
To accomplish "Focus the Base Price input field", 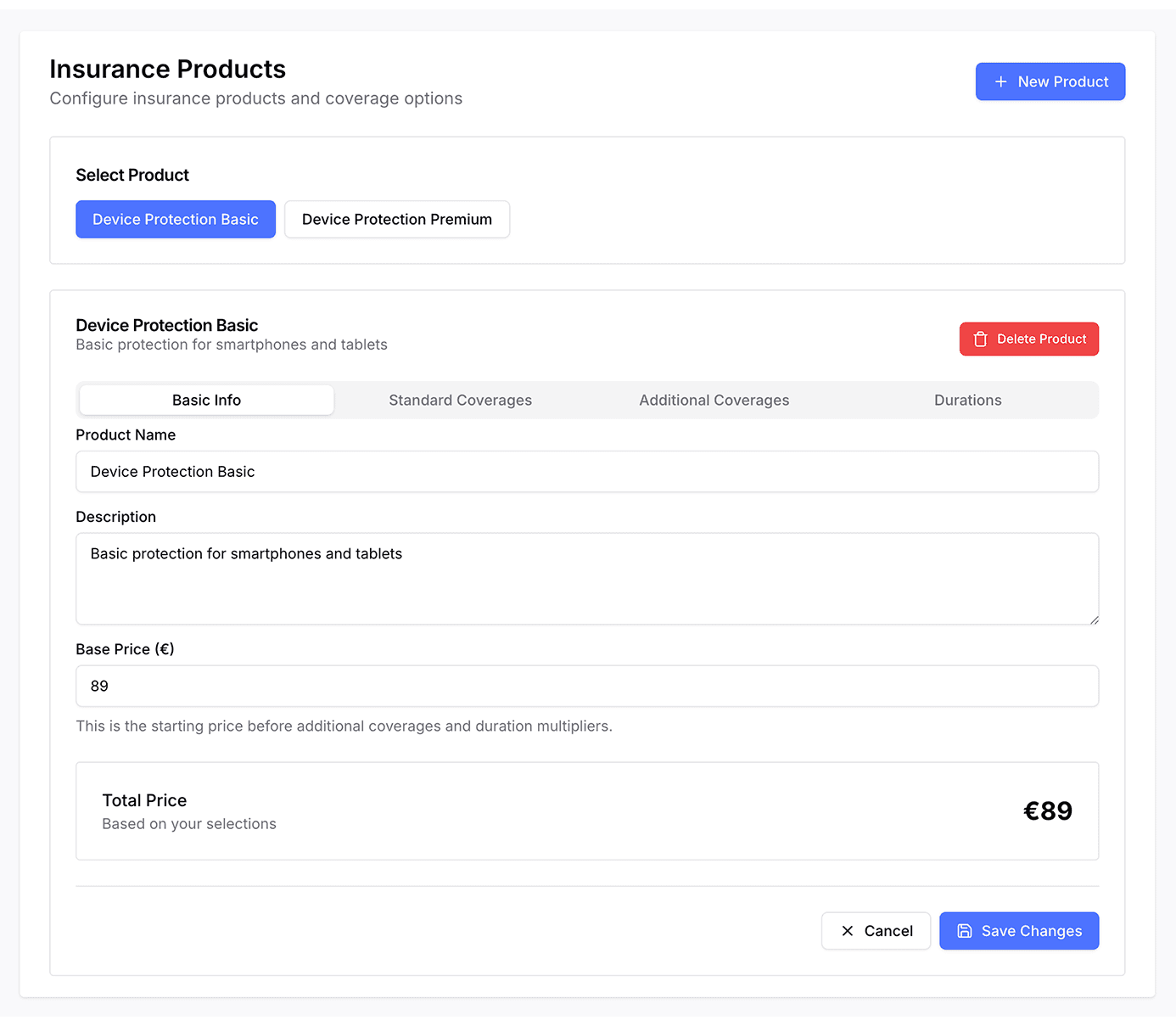I will click(587, 686).
